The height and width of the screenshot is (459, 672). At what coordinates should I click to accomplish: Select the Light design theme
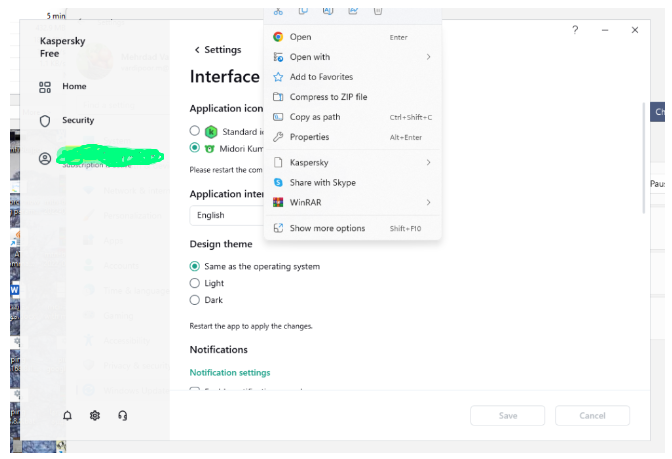pyautogui.click(x=195, y=283)
